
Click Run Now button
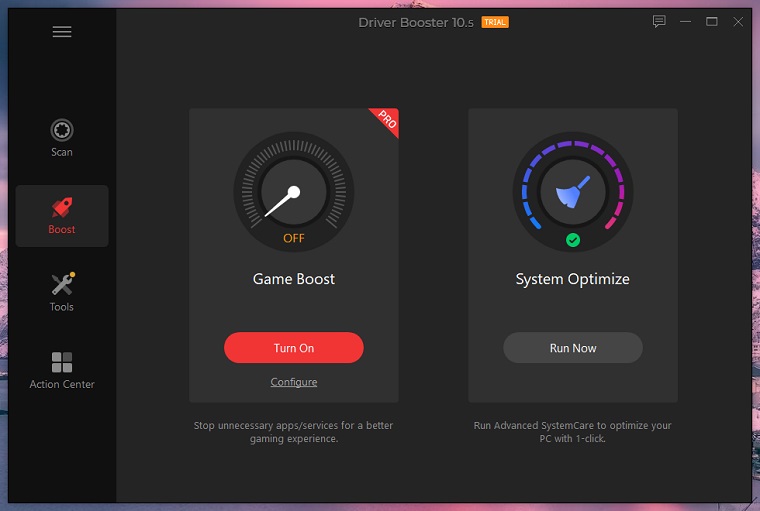[x=573, y=348]
